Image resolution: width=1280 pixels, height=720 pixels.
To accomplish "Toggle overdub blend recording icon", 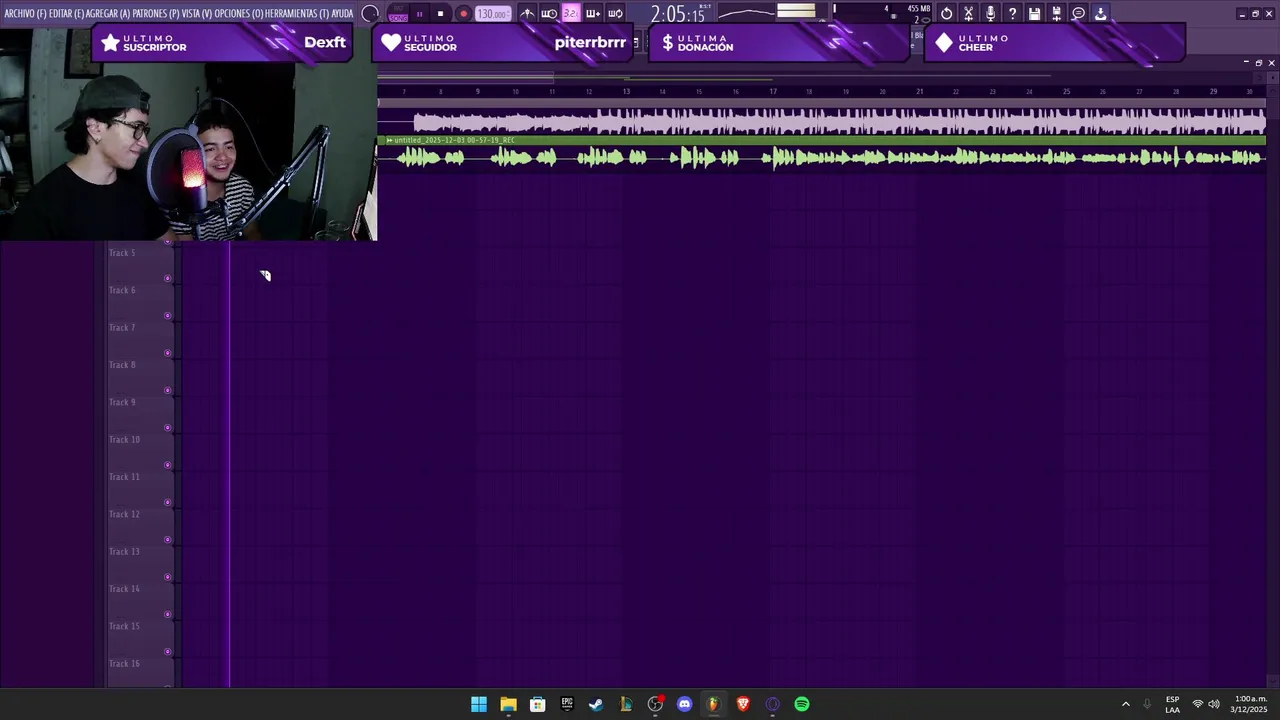I will (593, 14).
